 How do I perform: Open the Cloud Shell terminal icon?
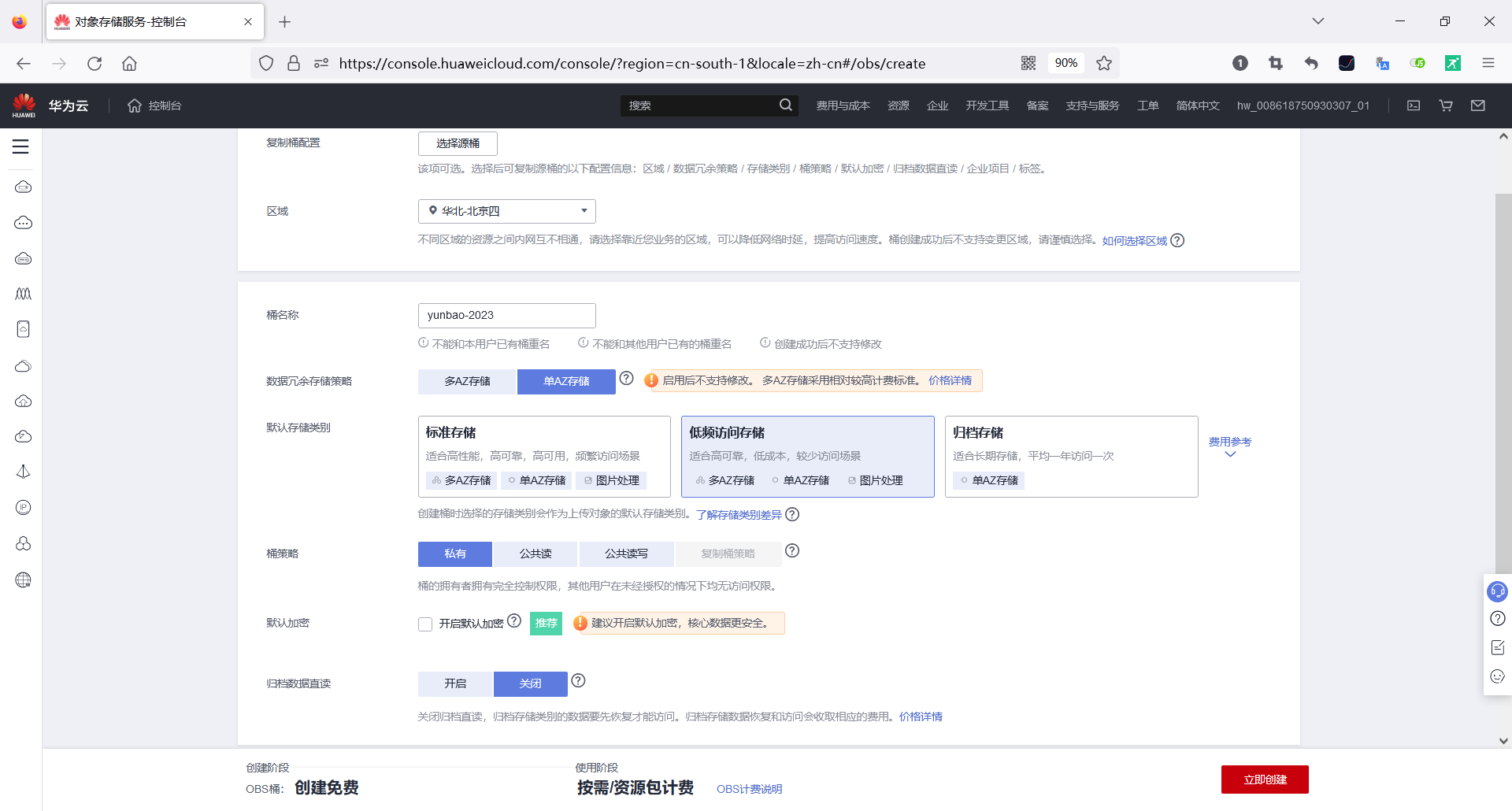pos(1414,106)
